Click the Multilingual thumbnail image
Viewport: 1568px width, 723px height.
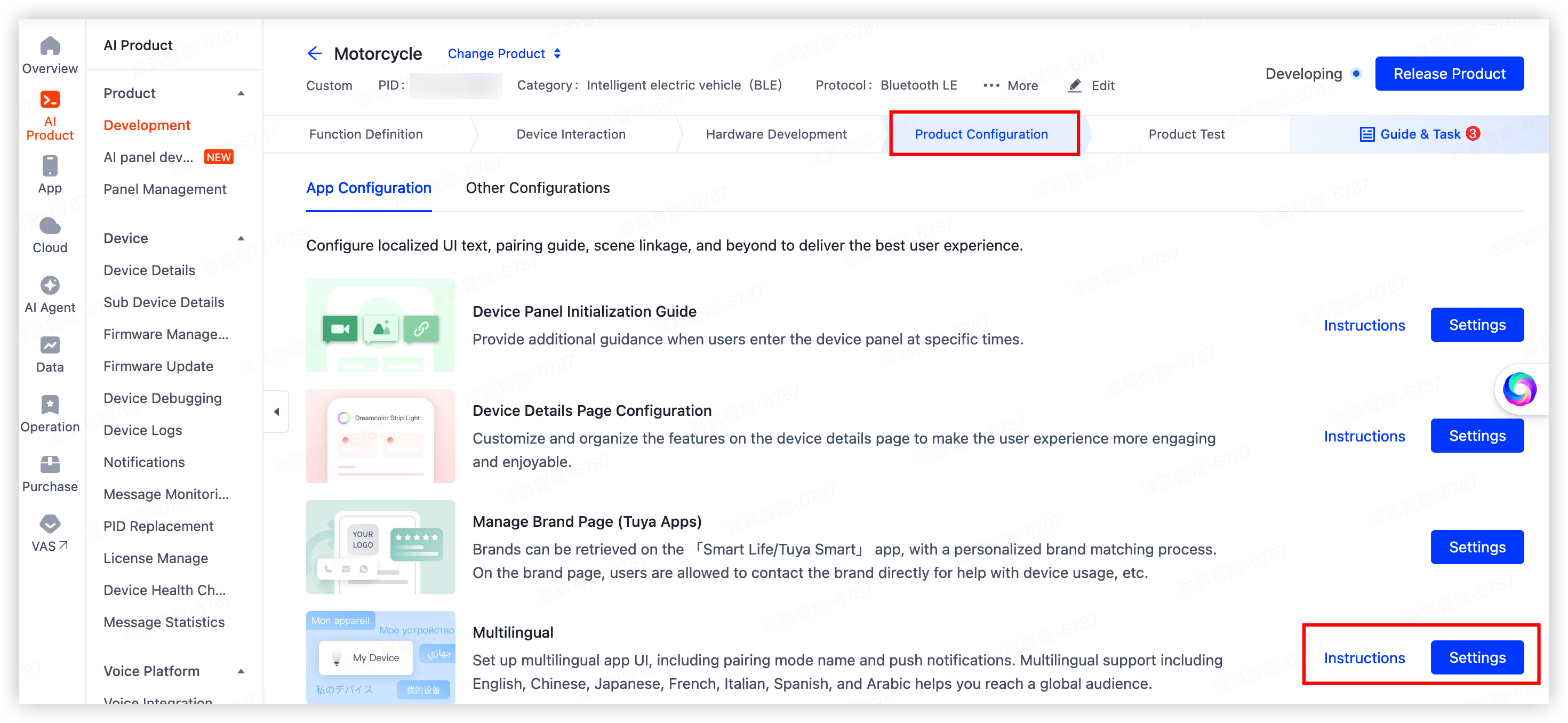point(380,657)
